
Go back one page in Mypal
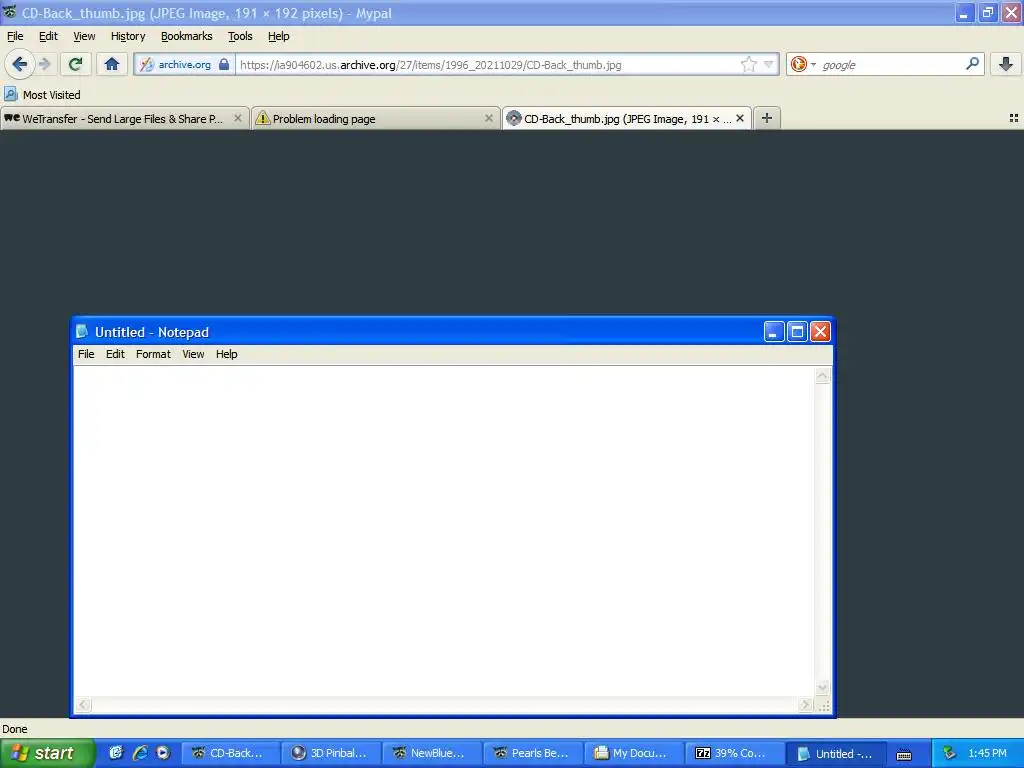19,64
